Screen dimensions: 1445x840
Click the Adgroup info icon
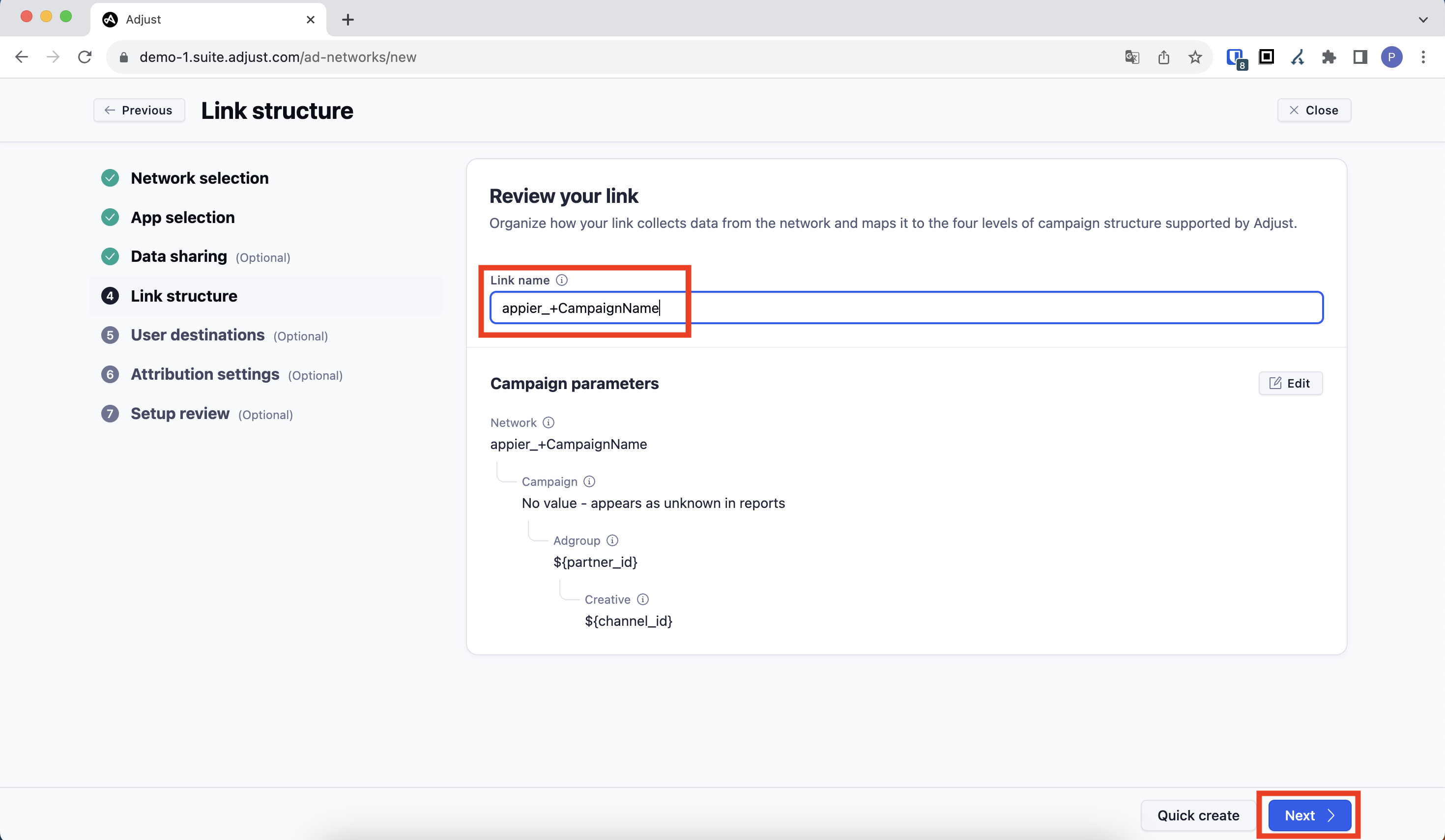point(612,540)
